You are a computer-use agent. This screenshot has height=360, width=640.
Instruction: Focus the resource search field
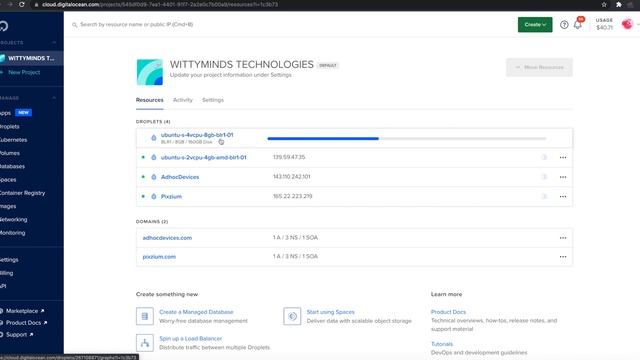point(136,24)
